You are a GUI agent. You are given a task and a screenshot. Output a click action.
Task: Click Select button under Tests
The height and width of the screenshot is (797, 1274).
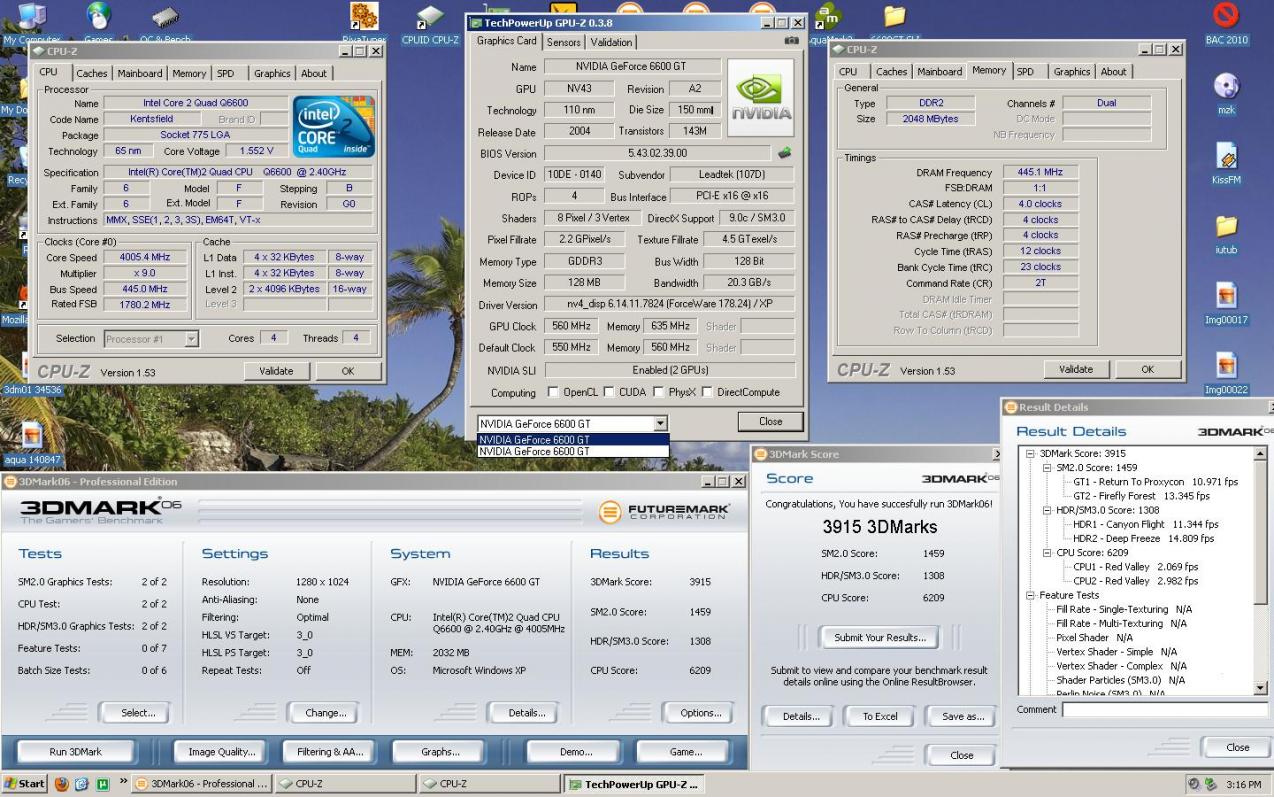[138, 713]
